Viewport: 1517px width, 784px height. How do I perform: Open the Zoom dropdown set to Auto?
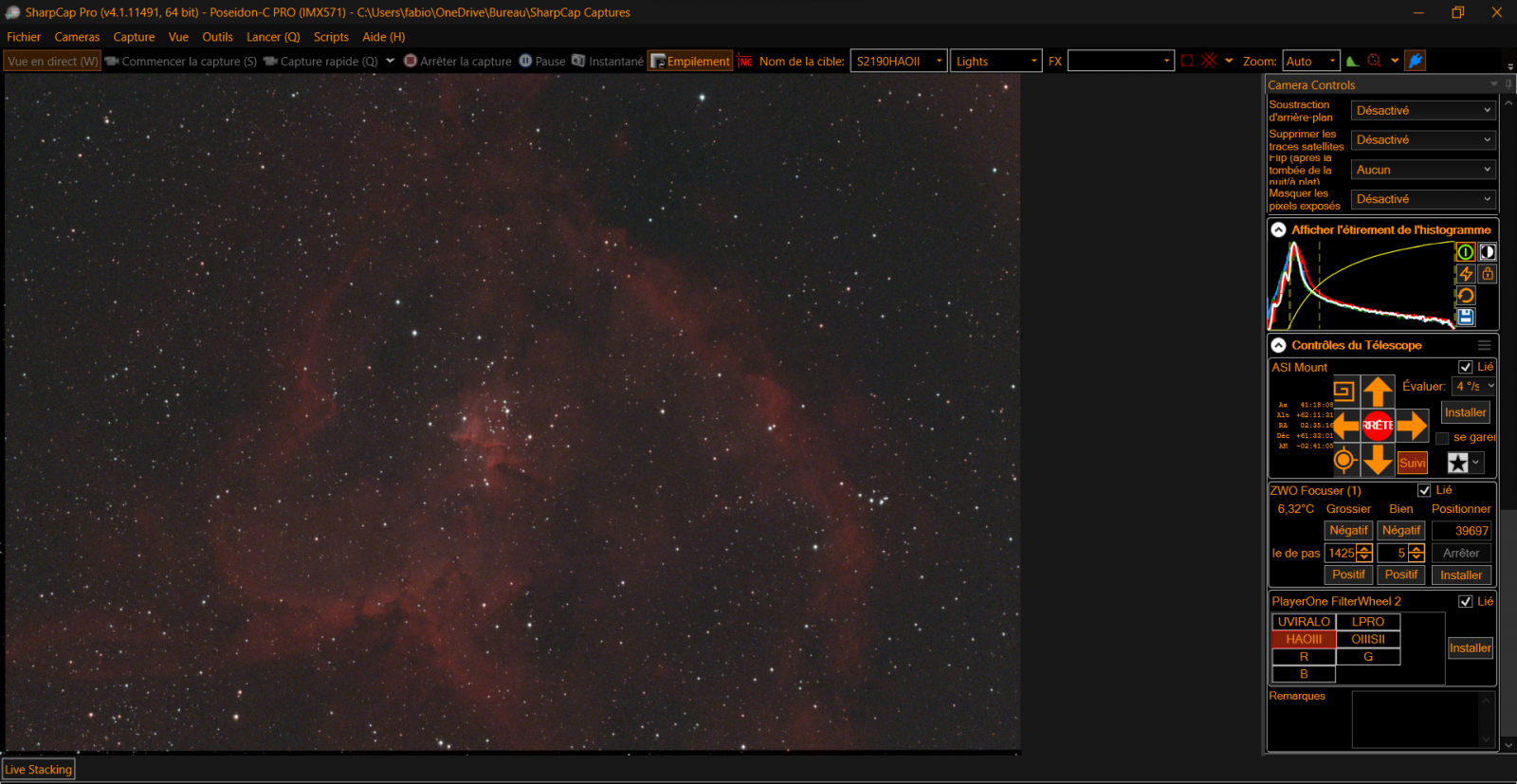click(x=1311, y=61)
